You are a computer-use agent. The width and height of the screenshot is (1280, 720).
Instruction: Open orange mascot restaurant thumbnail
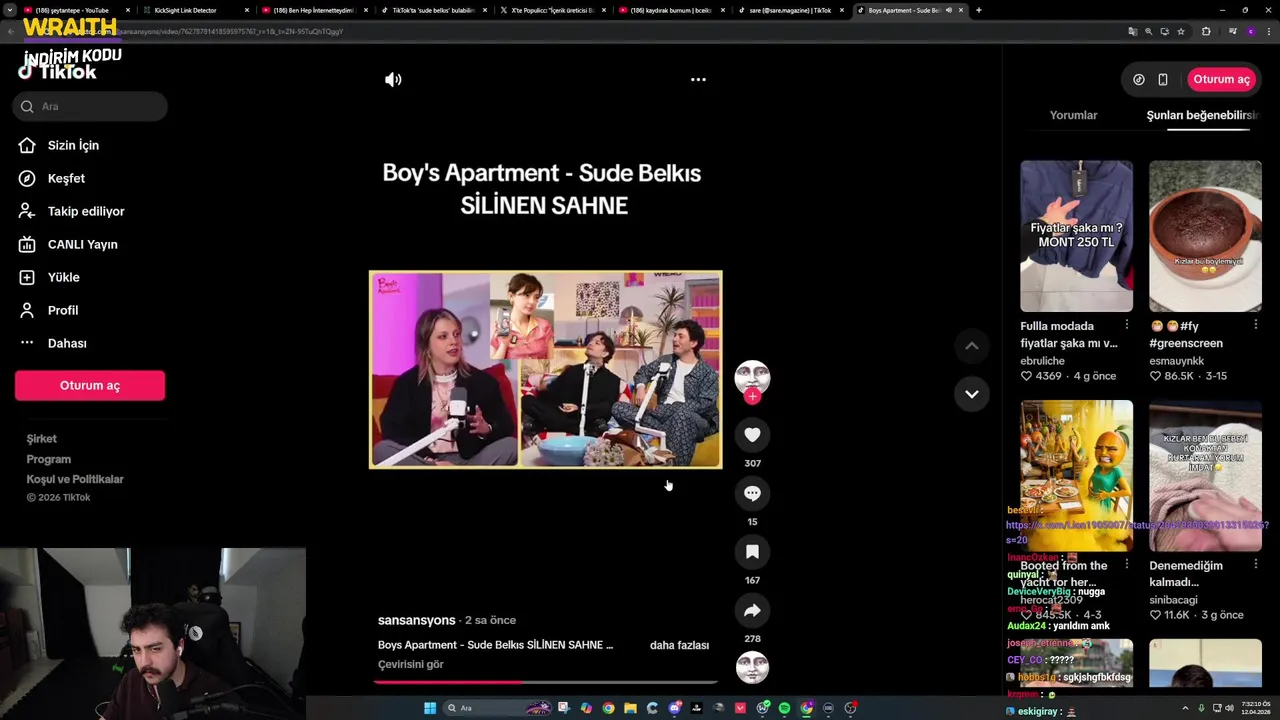pyautogui.click(x=1076, y=475)
